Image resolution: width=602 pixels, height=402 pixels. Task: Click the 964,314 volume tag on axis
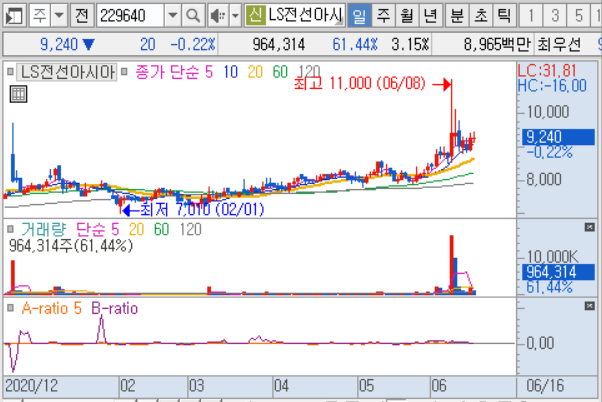tap(559, 272)
